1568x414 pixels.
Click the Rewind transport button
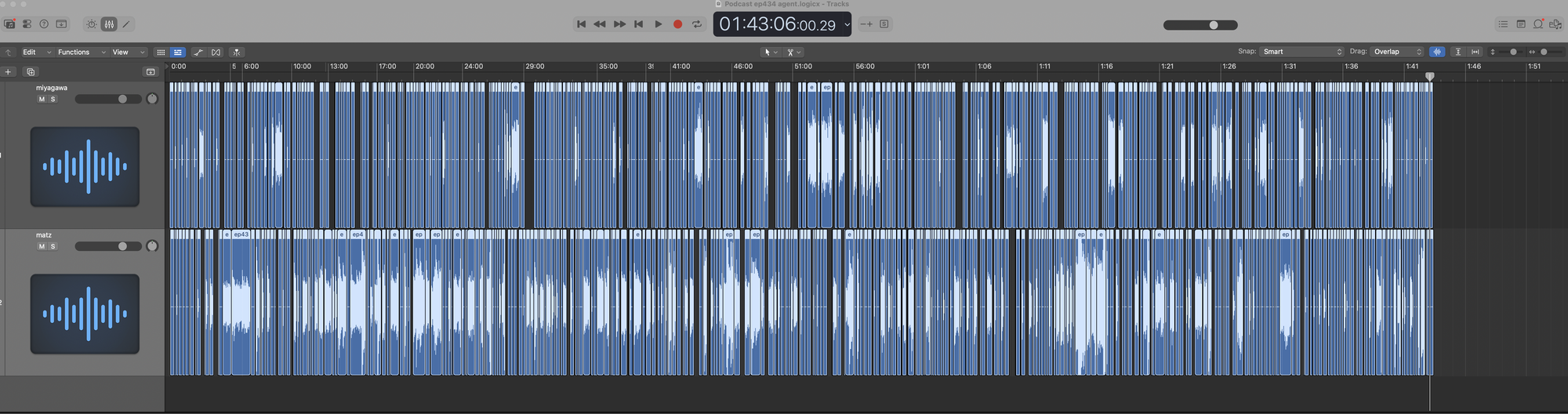(600, 24)
